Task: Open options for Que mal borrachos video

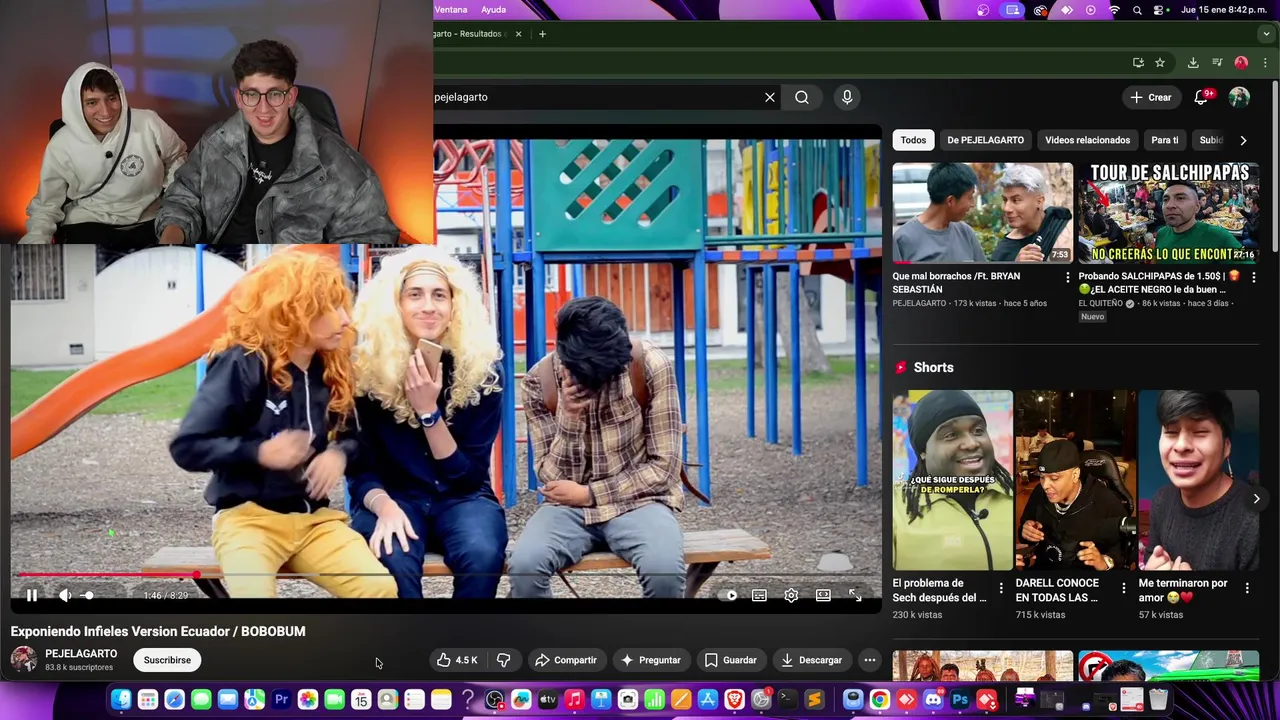Action: (x=1067, y=277)
